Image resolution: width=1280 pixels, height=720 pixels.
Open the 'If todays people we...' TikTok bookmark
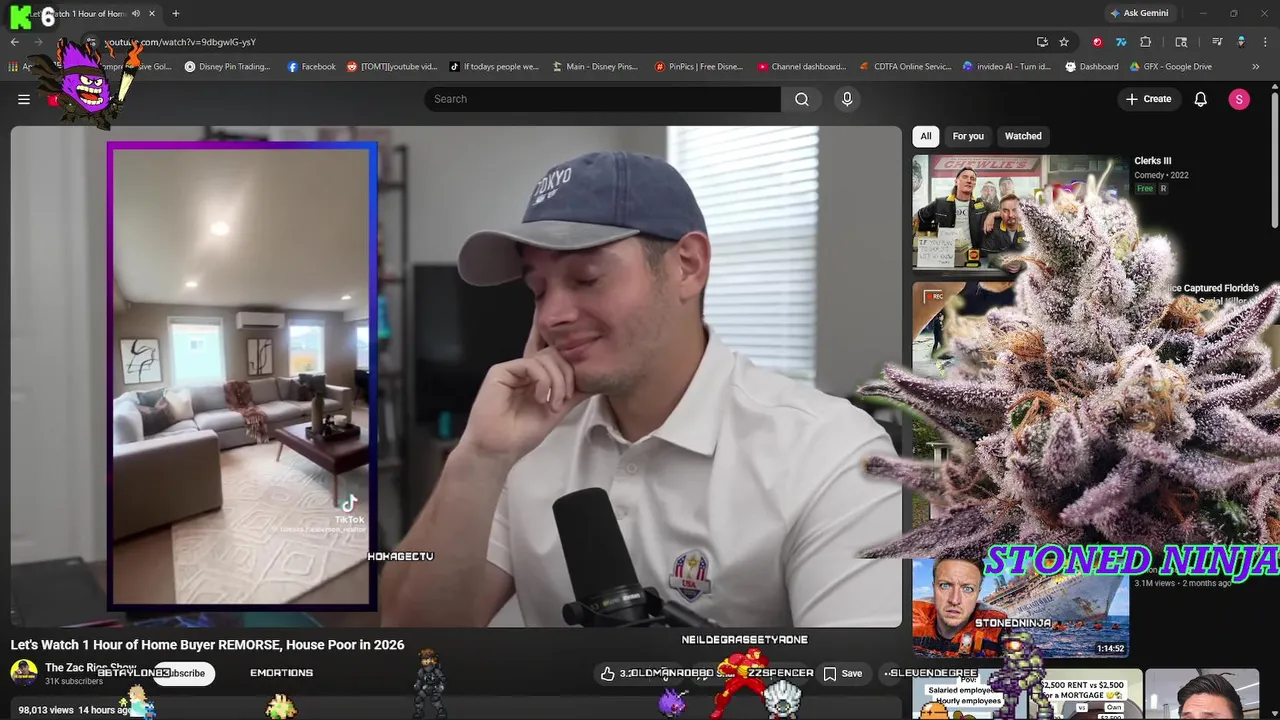(494, 67)
